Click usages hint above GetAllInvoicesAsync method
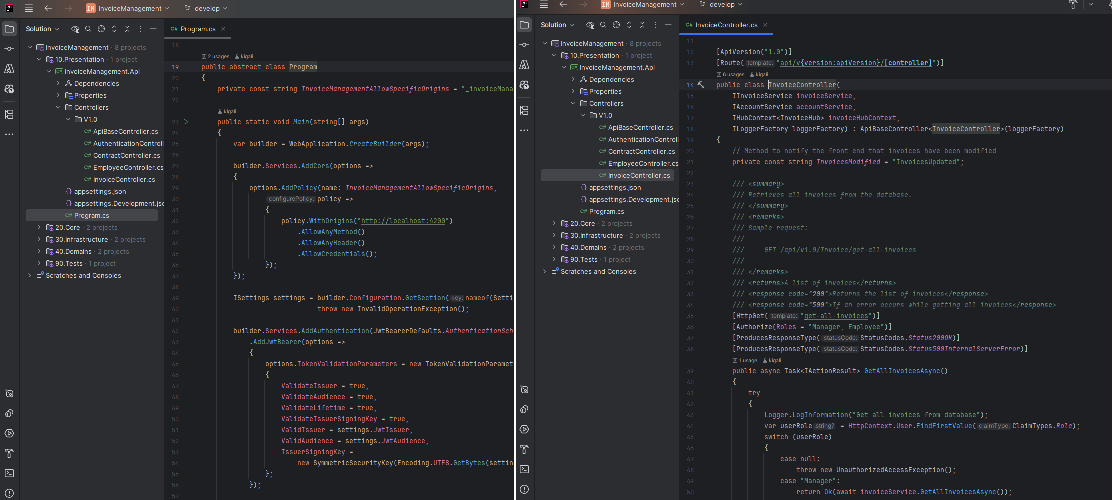This screenshot has height=500, width=1113. click(747, 361)
